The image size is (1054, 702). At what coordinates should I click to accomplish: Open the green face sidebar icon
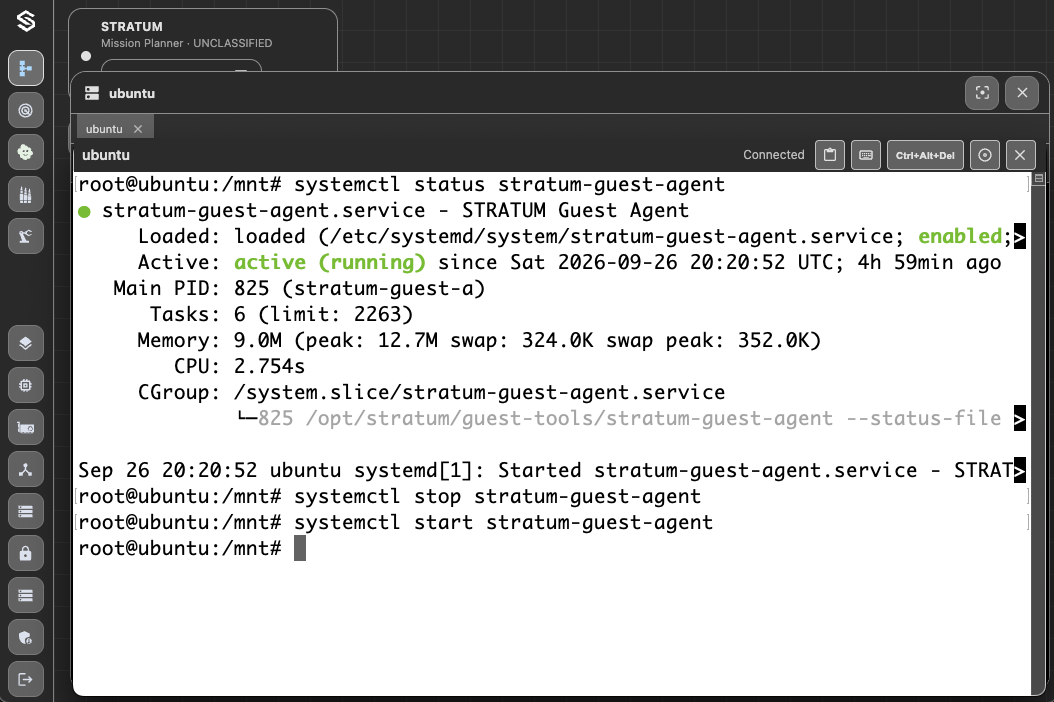pos(26,152)
